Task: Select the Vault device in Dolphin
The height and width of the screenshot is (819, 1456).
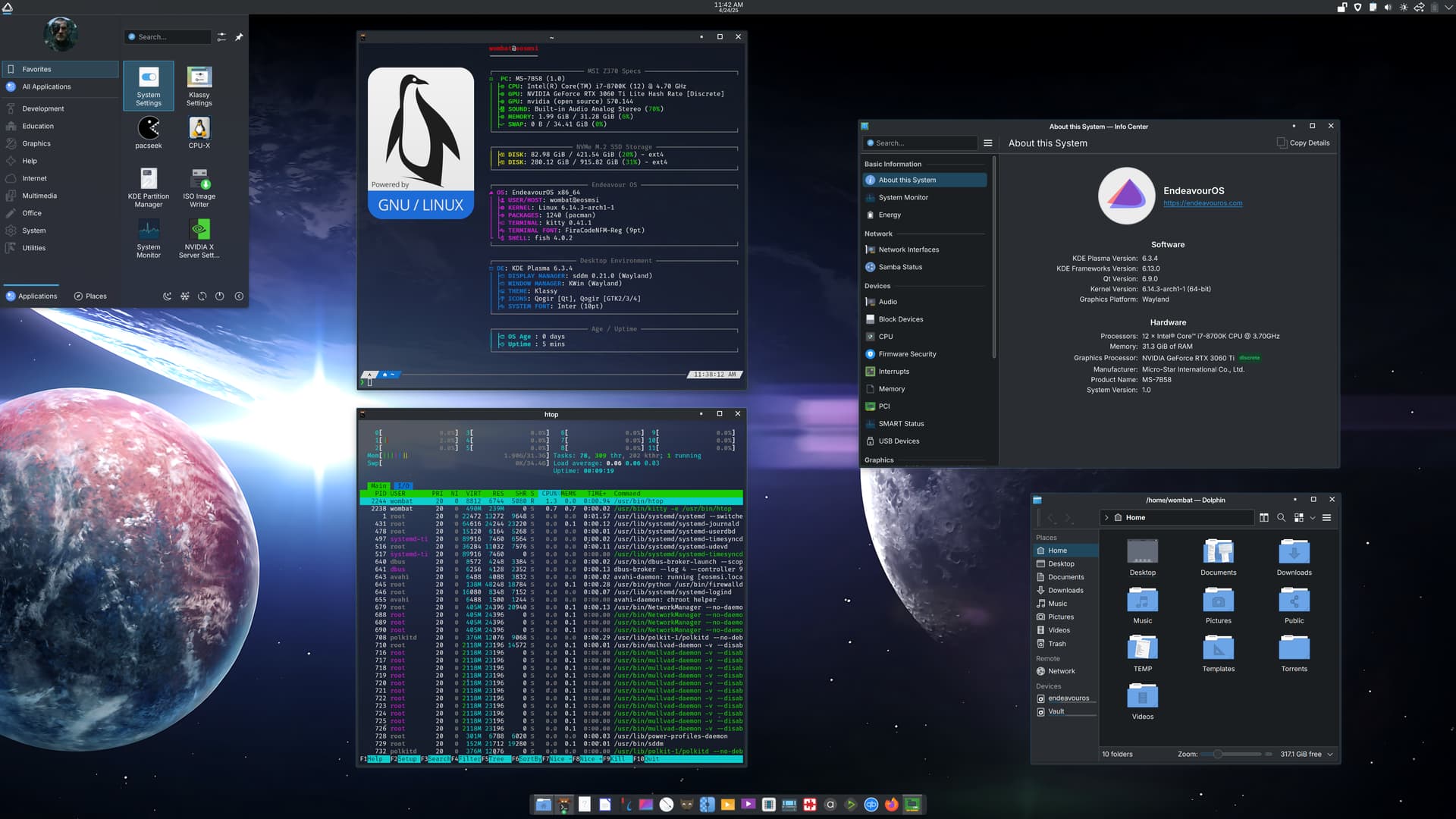Action: (1066, 711)
